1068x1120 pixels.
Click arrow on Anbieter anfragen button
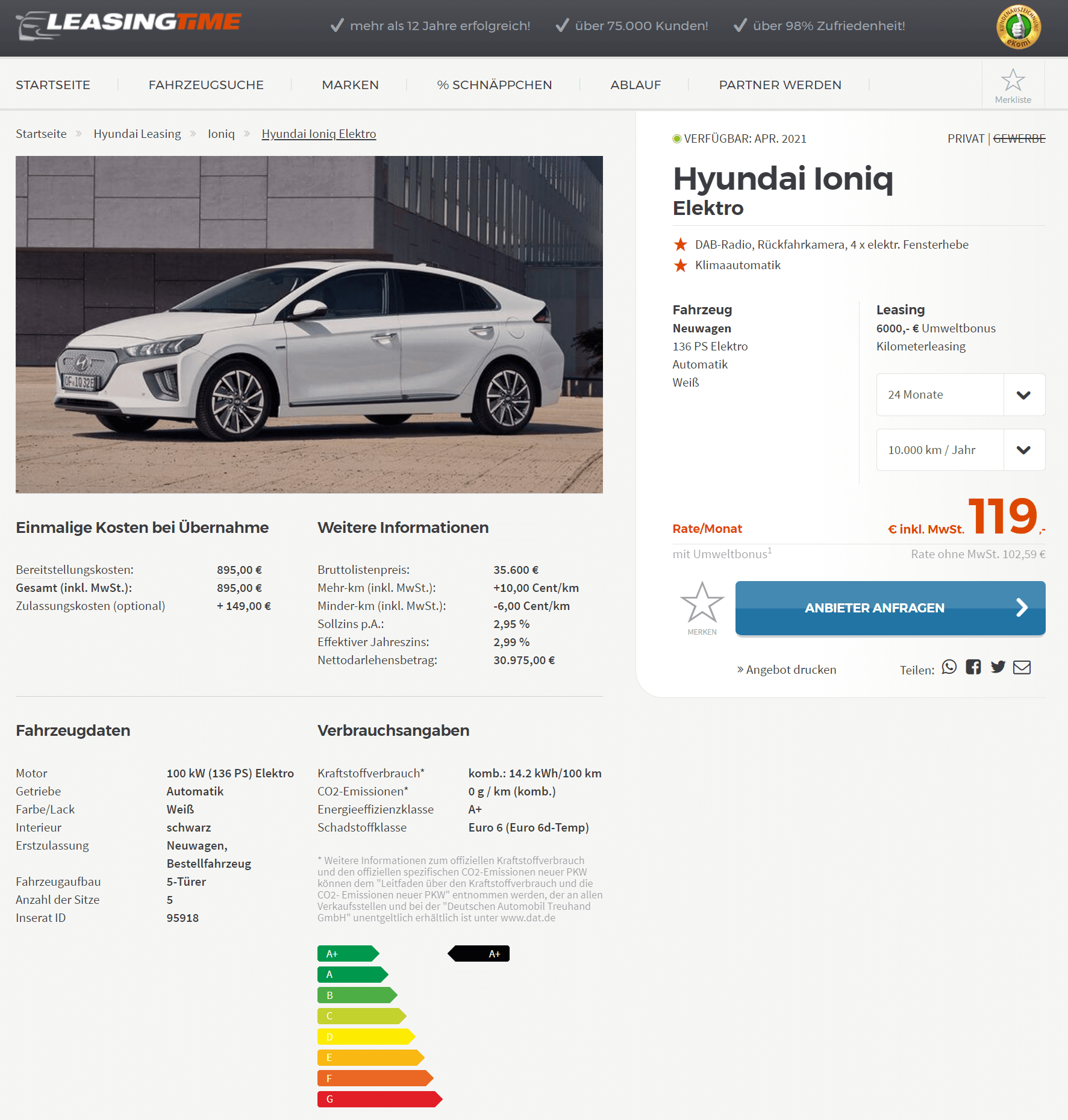pyautogui.click(x=1022, y=608)
